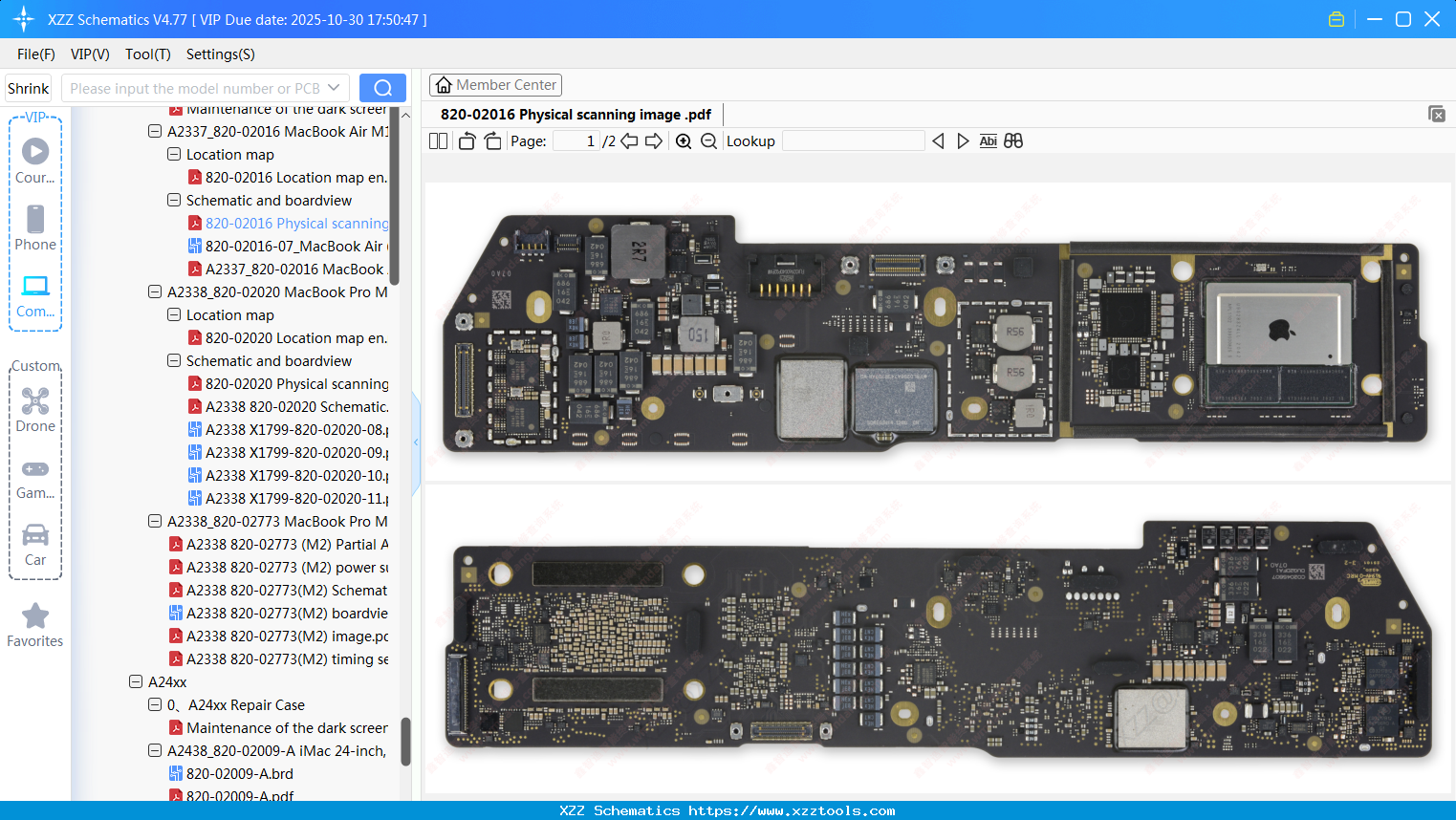Collapse the A24xx Repair Case node

(155, 704)
